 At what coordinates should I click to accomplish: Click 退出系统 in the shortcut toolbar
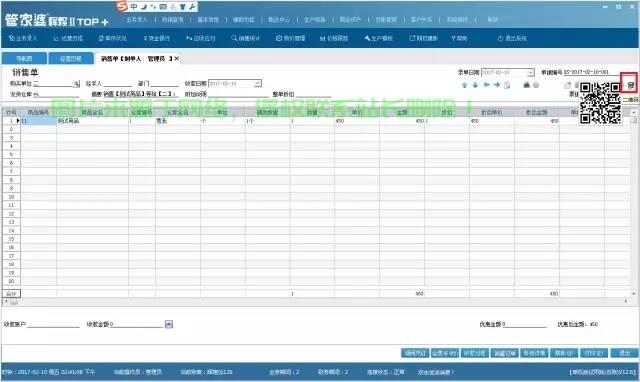[512, 38]
